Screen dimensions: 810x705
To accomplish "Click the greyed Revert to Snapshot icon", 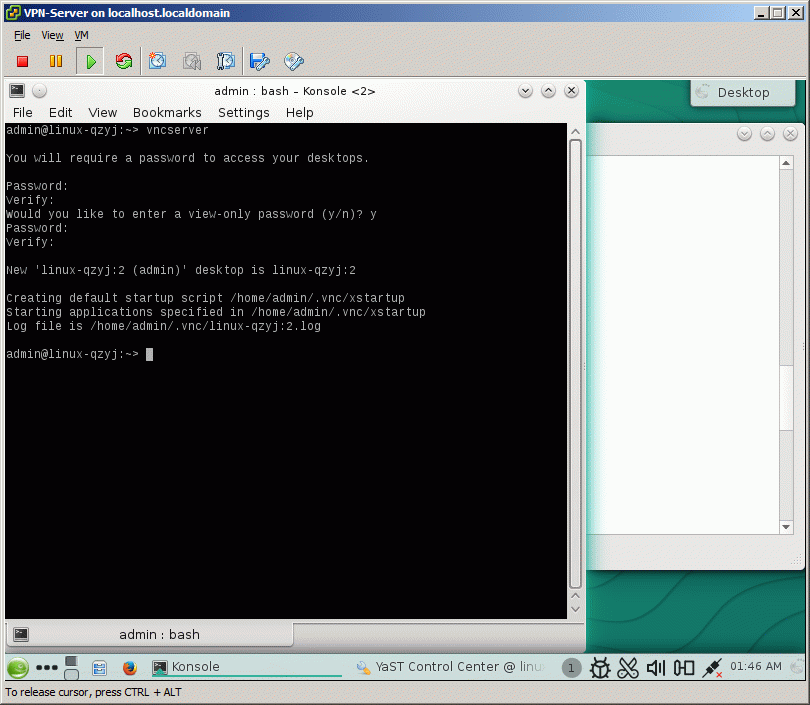I will coord(192,61).
